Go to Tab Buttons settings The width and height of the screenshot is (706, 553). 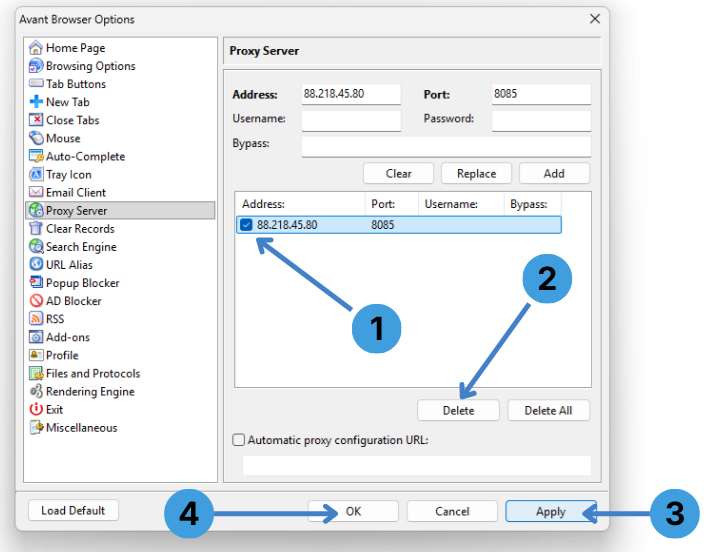(76, 84)
